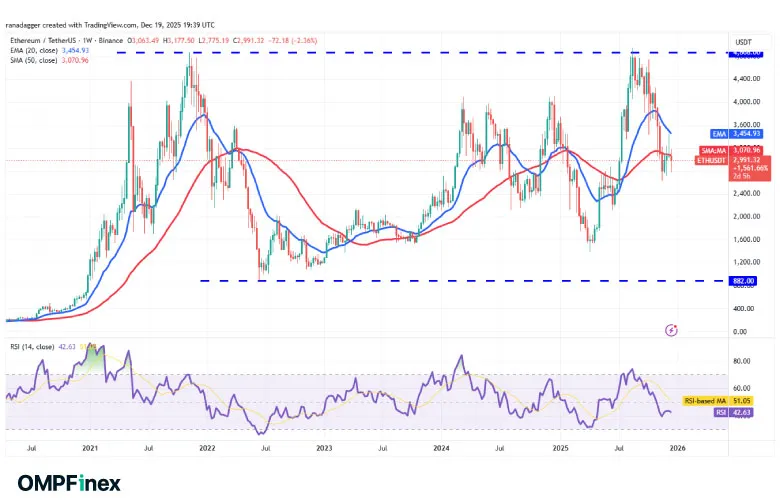Open the USDT currency selector on price axis
Image resolution: width=780 pixels, height=503 pixels.
(743, 42)
